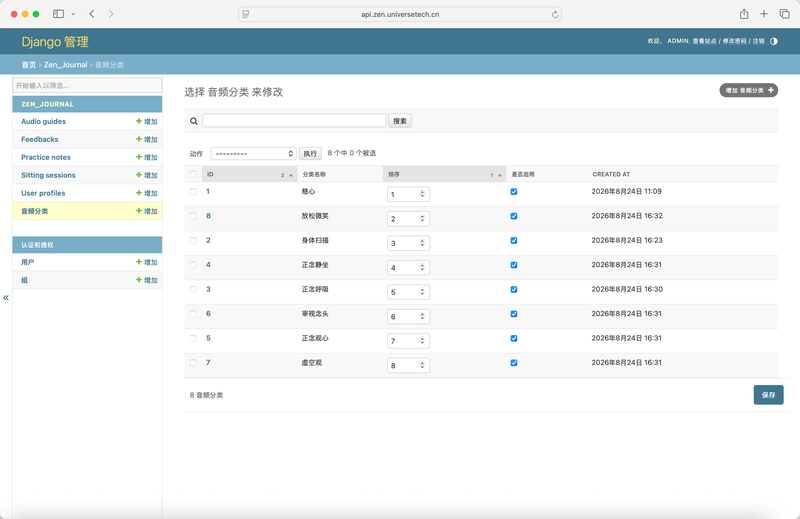Select the row checkbox for 放松微笑
800x519 pixels.
pyautogui.click(x=193, y=216)
